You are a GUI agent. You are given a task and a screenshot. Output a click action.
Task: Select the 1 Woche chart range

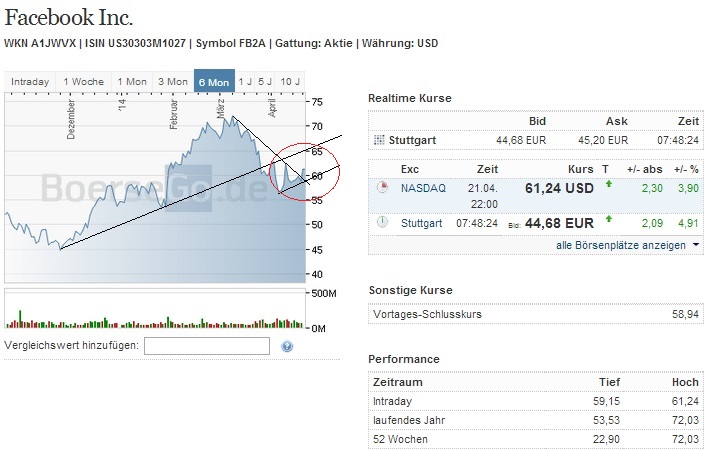coord(83,82)
